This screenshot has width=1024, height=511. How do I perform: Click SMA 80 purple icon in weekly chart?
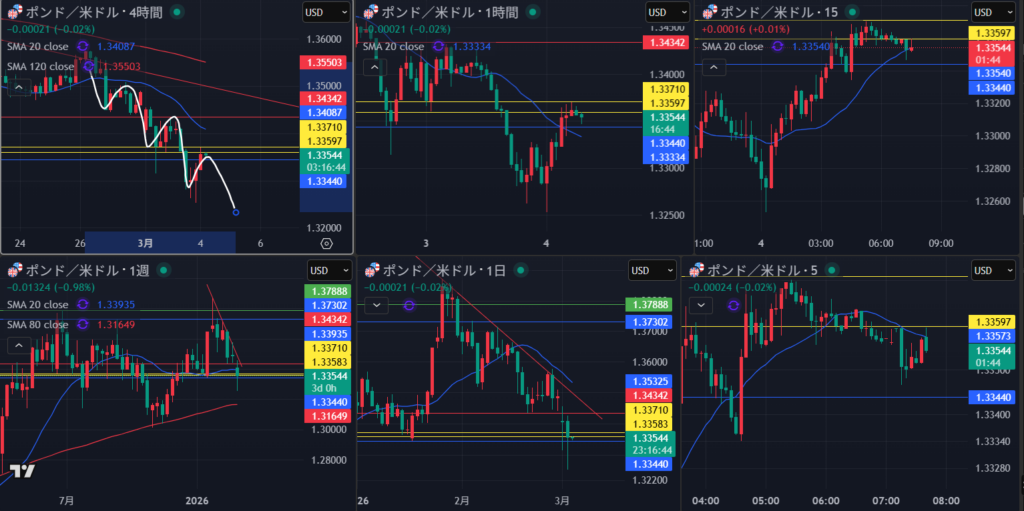tap(84, 324)
